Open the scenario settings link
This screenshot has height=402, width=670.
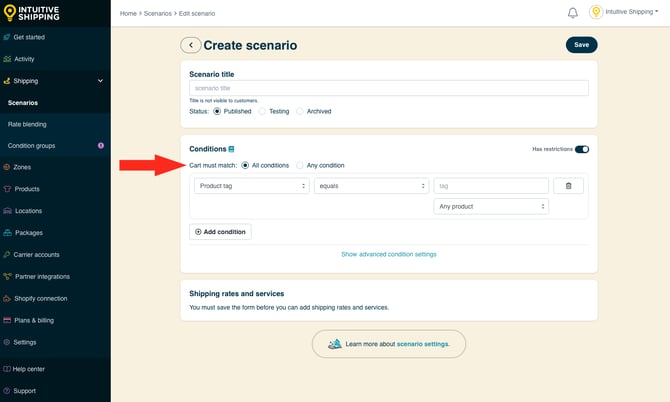[x=423, y=344]
